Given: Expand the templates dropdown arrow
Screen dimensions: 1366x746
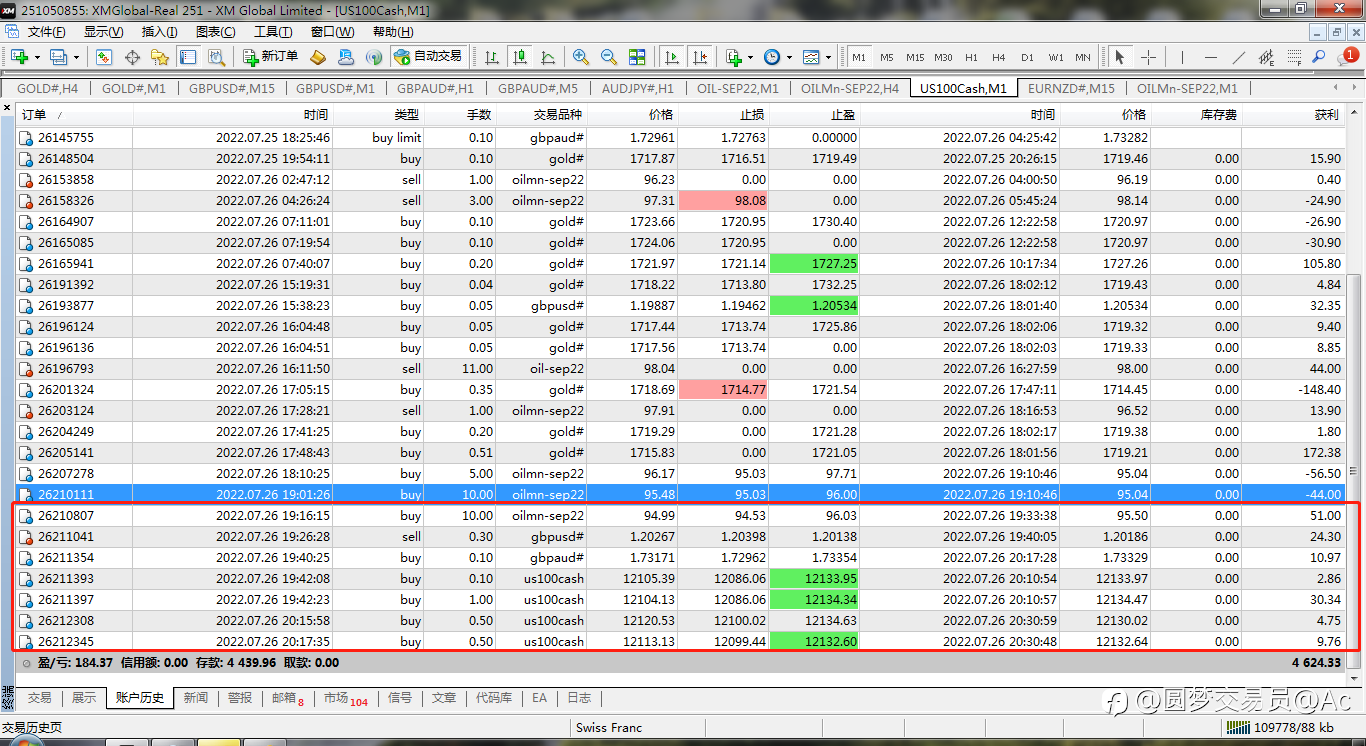Looking at the screenshot, I should click(x=828, y=57).
